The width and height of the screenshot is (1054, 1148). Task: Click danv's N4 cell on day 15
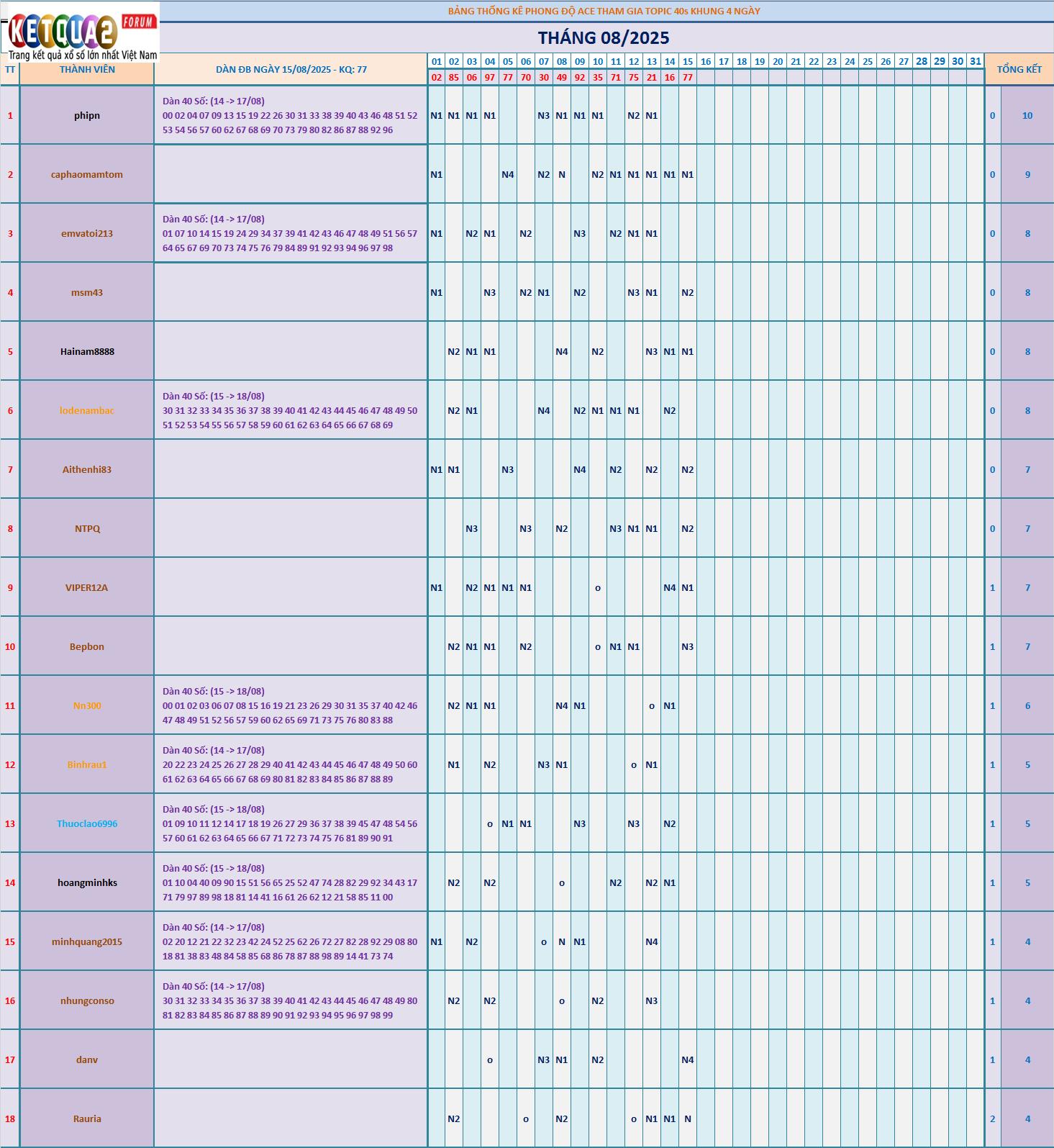click(x=688, y=1060)
